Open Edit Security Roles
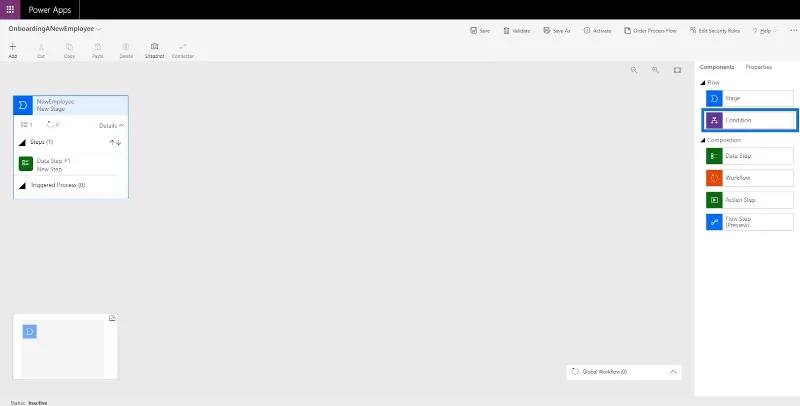The image size is (800, 406). tap(714, 31)
